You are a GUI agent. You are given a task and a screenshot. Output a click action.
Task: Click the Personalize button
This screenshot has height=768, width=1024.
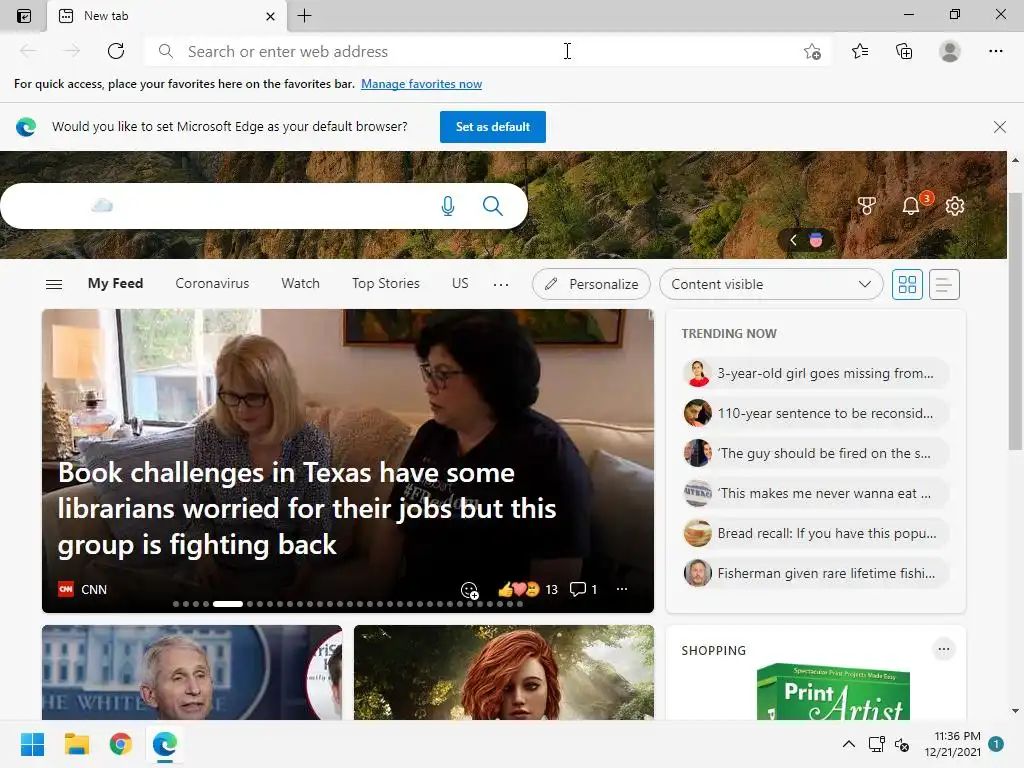(x=591, y=284)
